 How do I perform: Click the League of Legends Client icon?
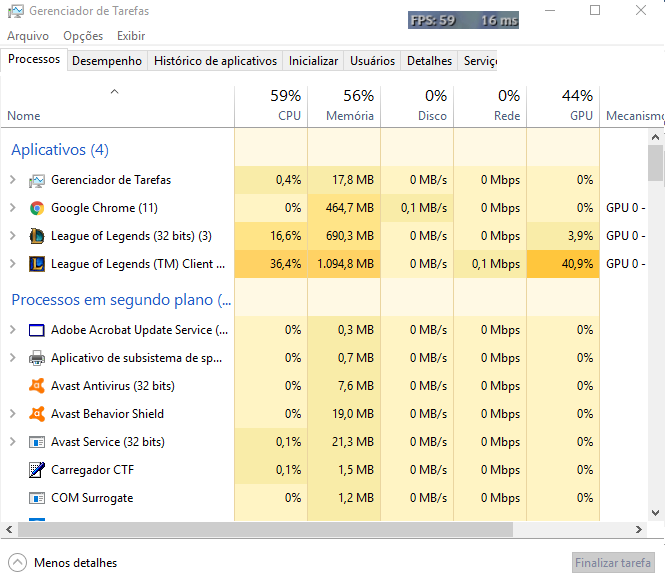tap(37, 264)
